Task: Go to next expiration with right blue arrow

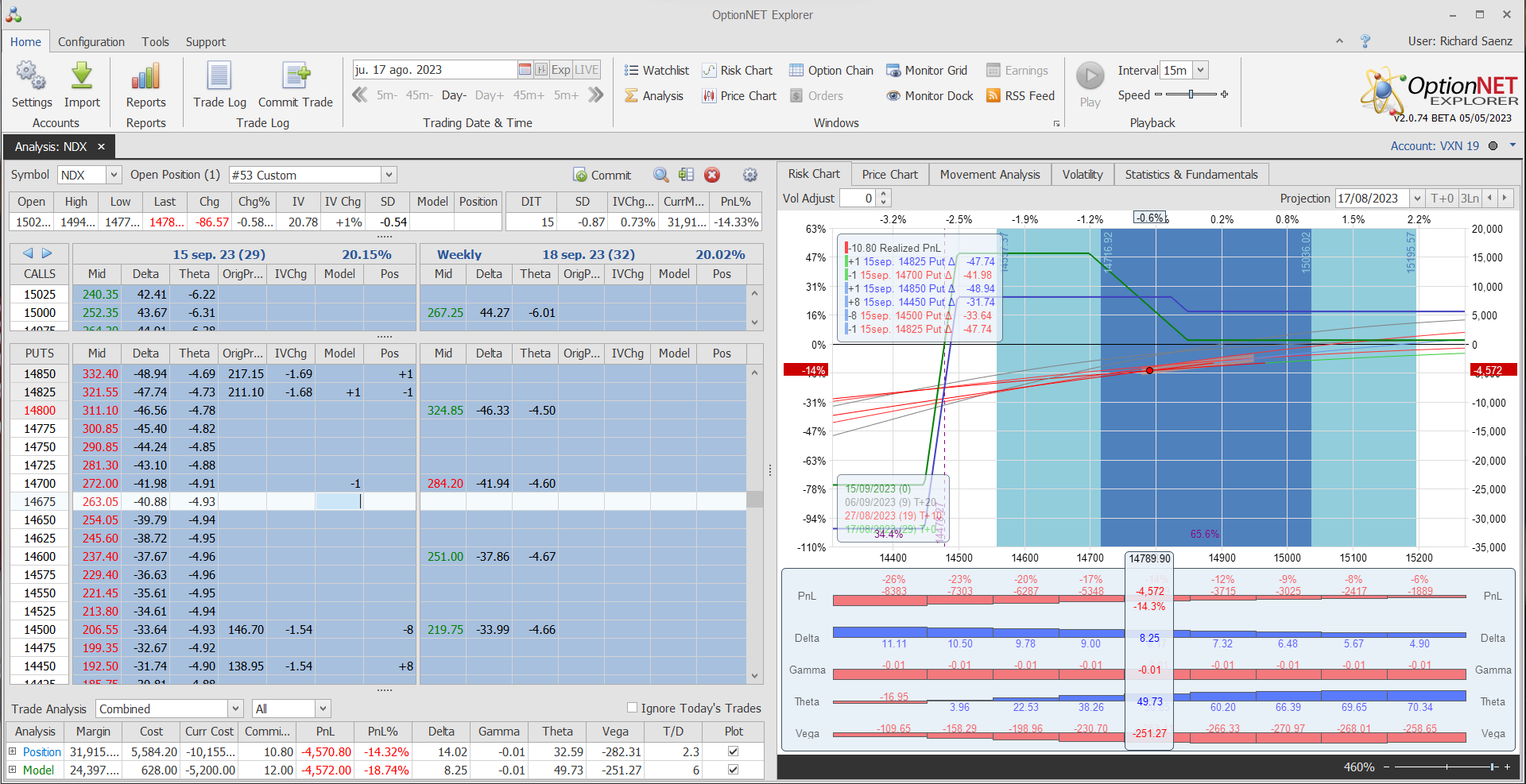Action: (47, 253)
